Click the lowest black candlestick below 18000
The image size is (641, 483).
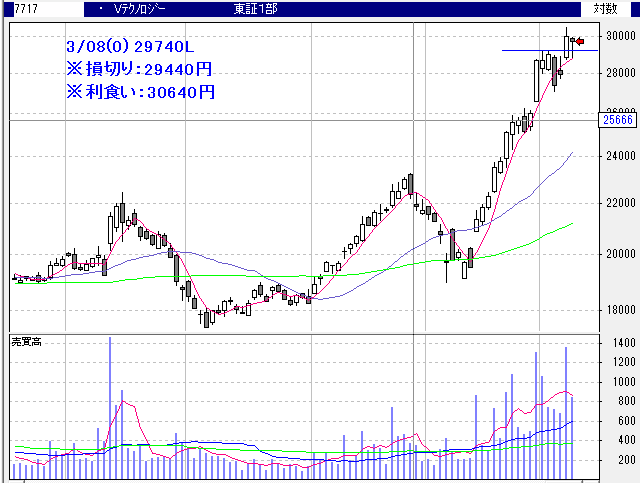click(x=207, y=319)
